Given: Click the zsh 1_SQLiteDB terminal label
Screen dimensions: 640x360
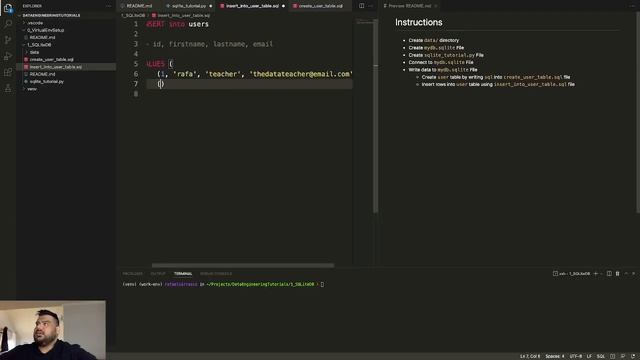Looking at the screenshot, I should click(571, 273).
